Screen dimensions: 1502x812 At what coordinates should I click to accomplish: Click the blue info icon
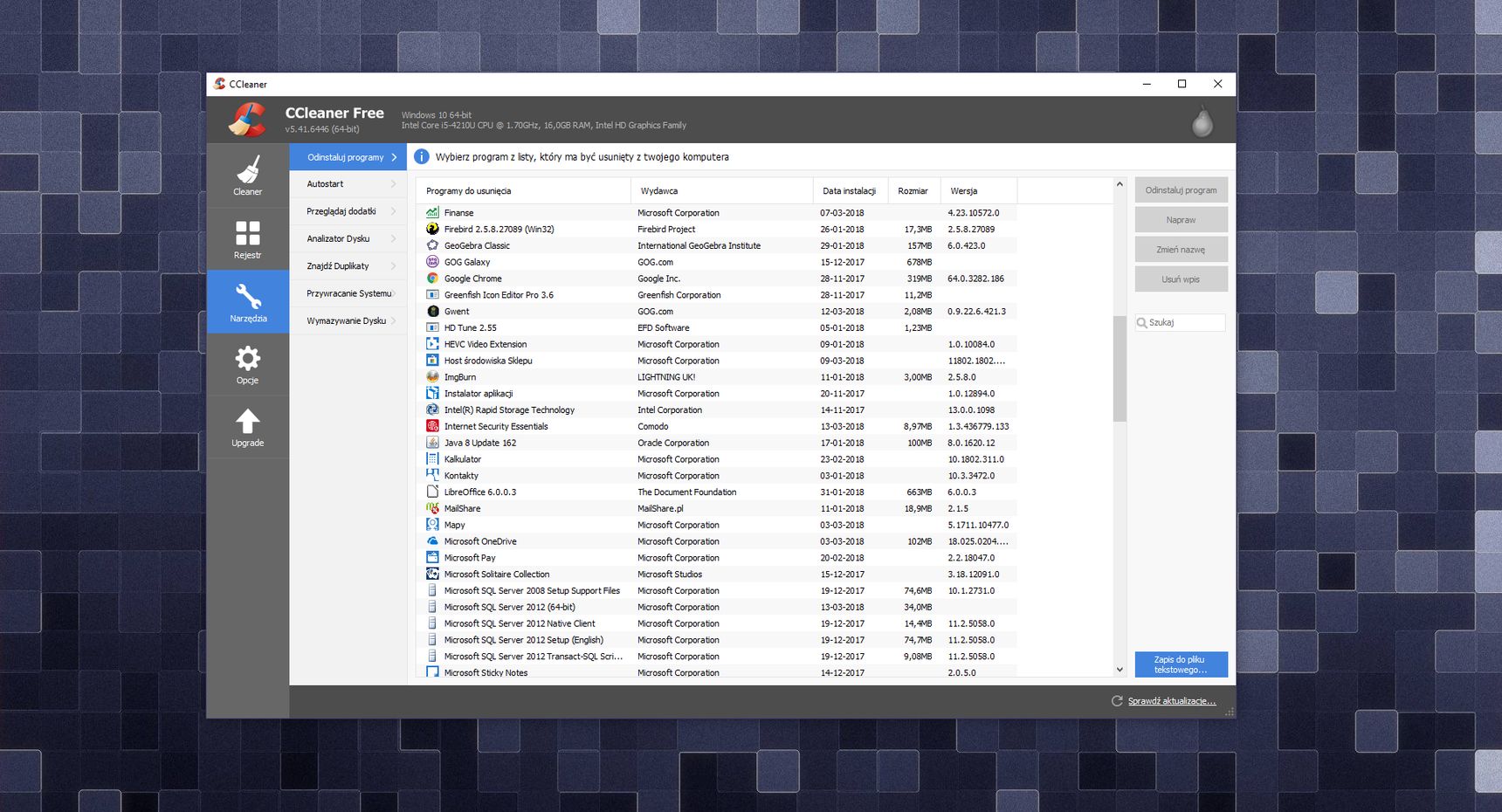pos(421,156)
